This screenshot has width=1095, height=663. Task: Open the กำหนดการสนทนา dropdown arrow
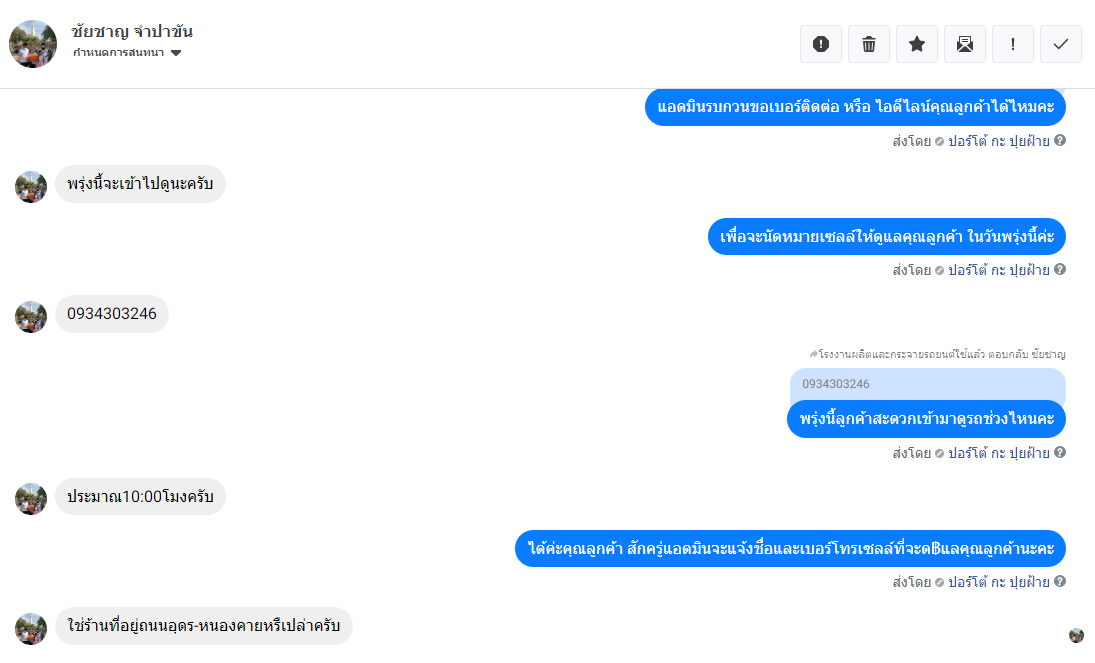click(x=176, y=53)
